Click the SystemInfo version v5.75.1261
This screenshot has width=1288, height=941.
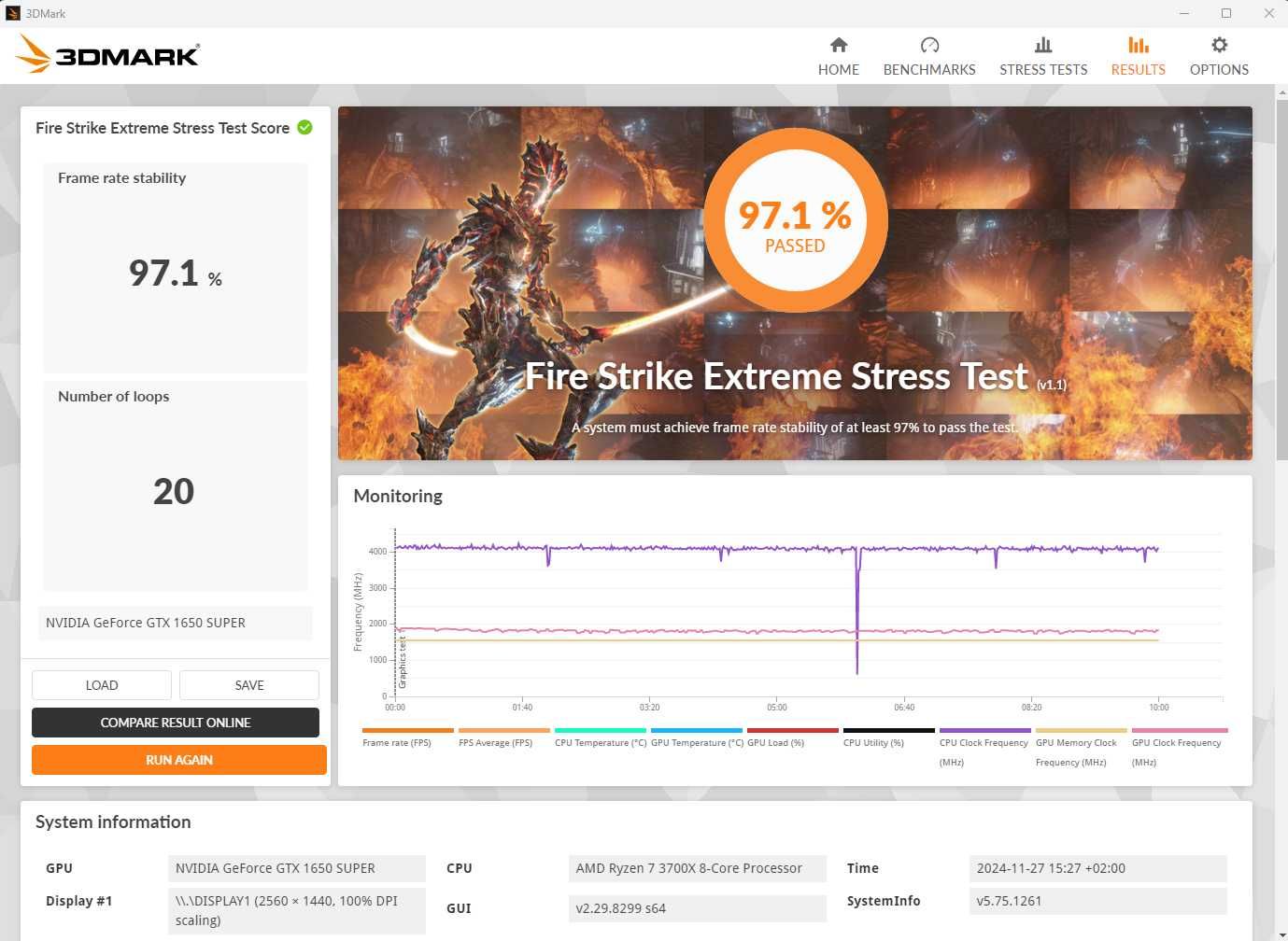pyautogui.click(x=1098, y=901)
